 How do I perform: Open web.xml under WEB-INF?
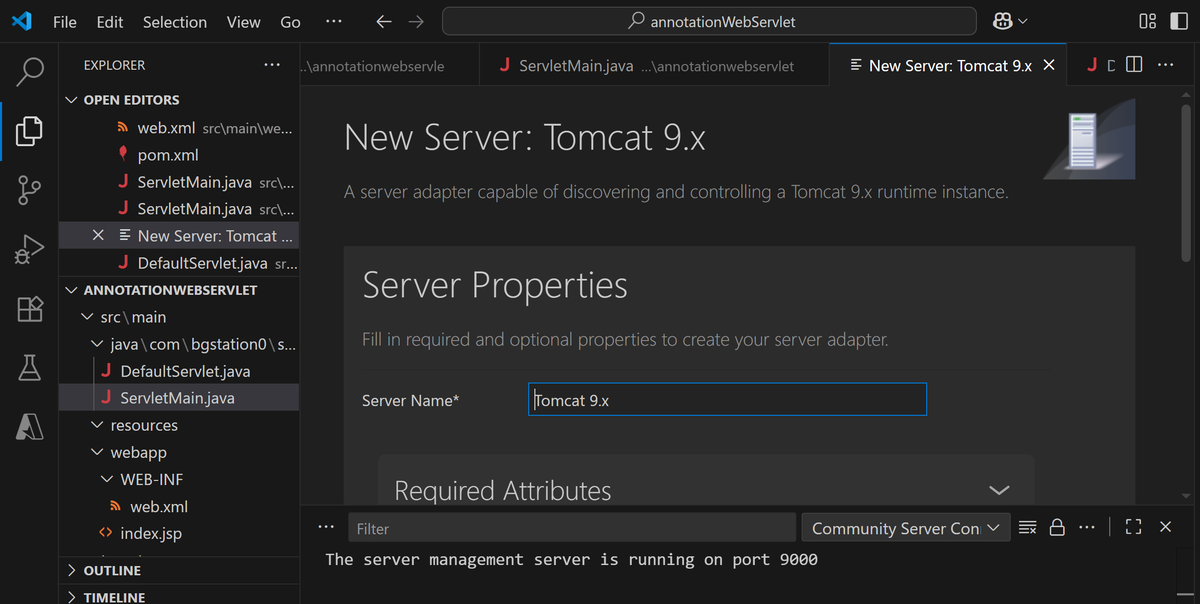point(179,506)
